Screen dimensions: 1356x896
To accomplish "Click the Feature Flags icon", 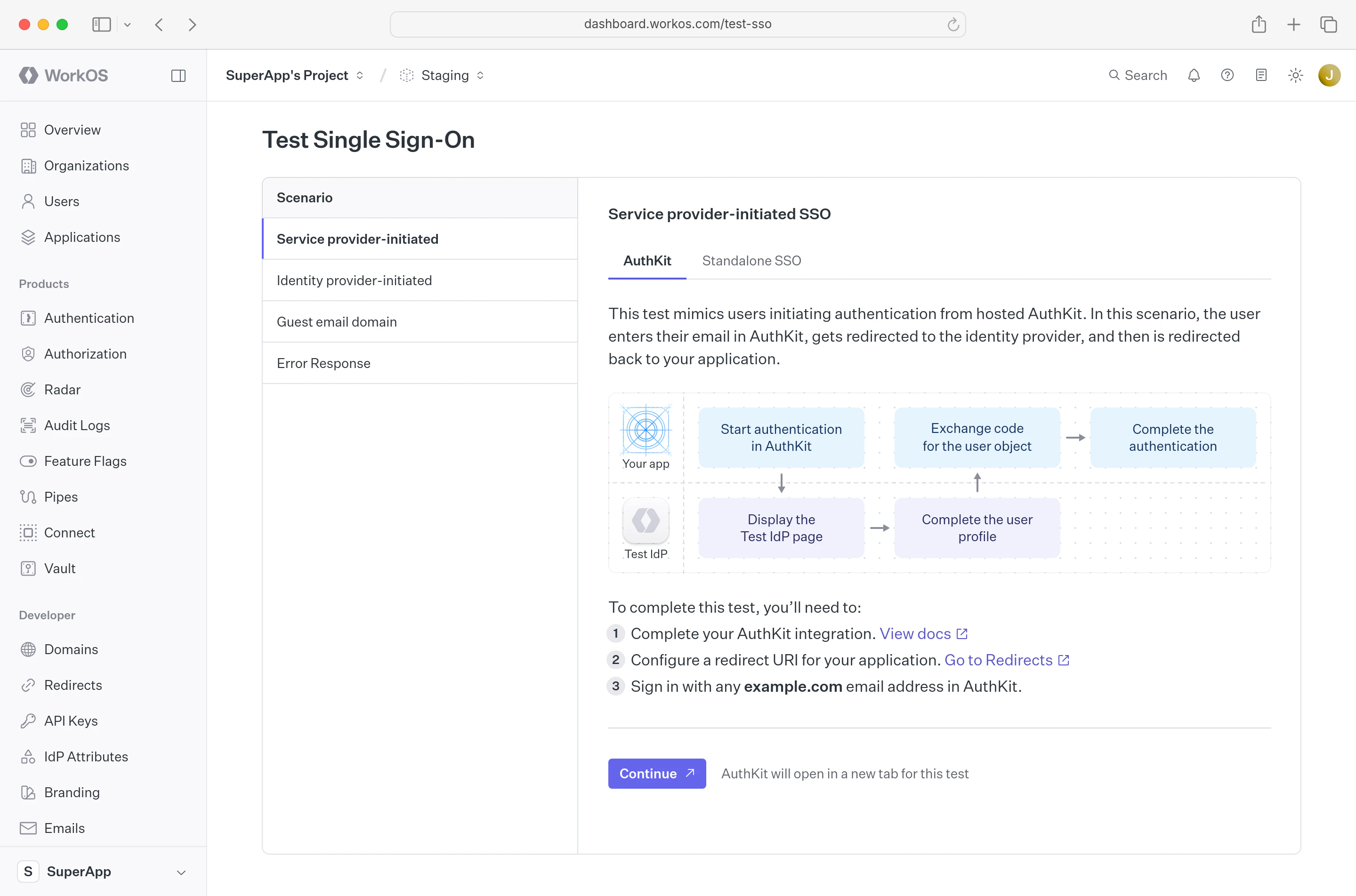I will point(28,461).
